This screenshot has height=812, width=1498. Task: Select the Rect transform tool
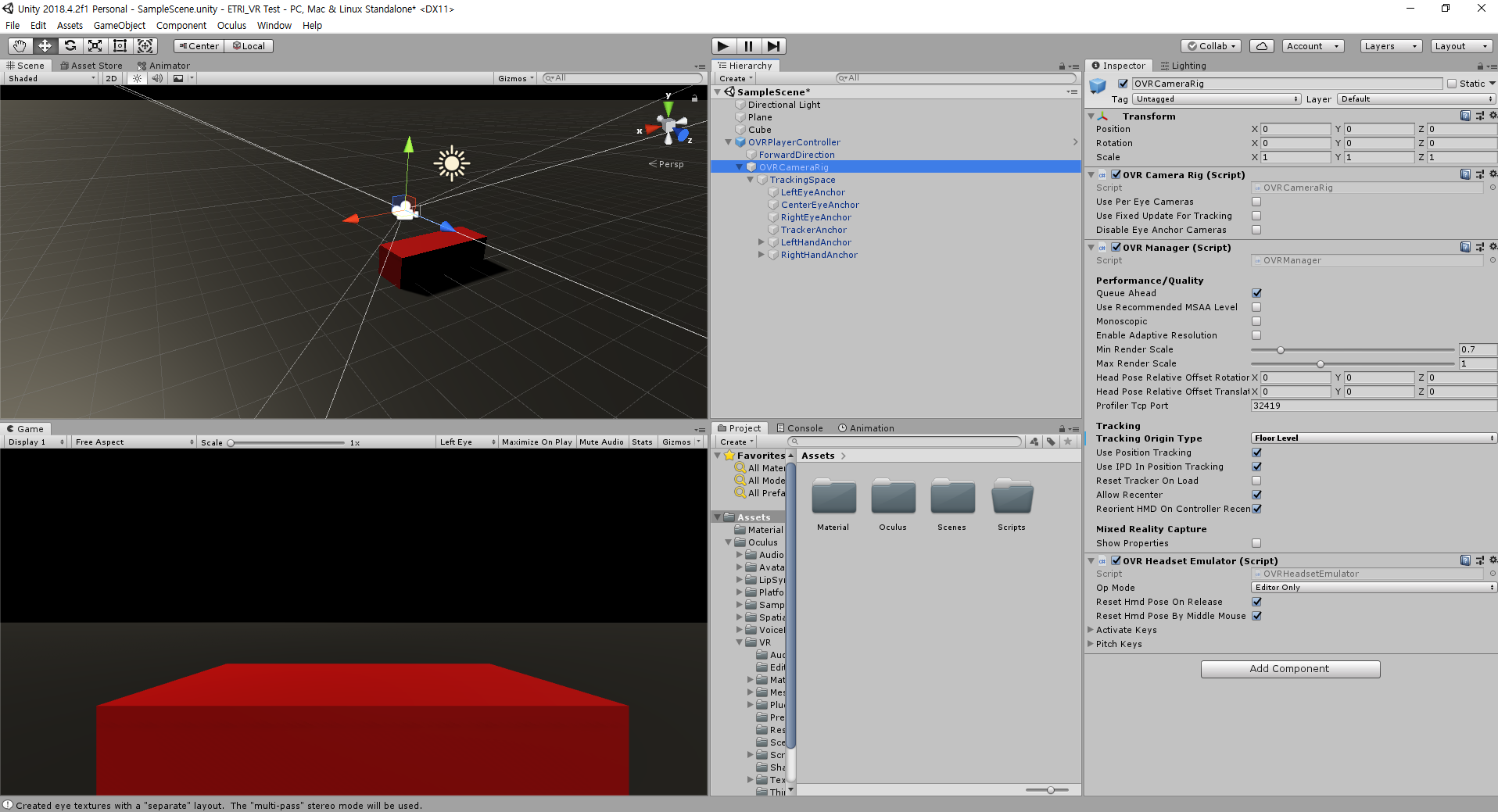point(120,46)
